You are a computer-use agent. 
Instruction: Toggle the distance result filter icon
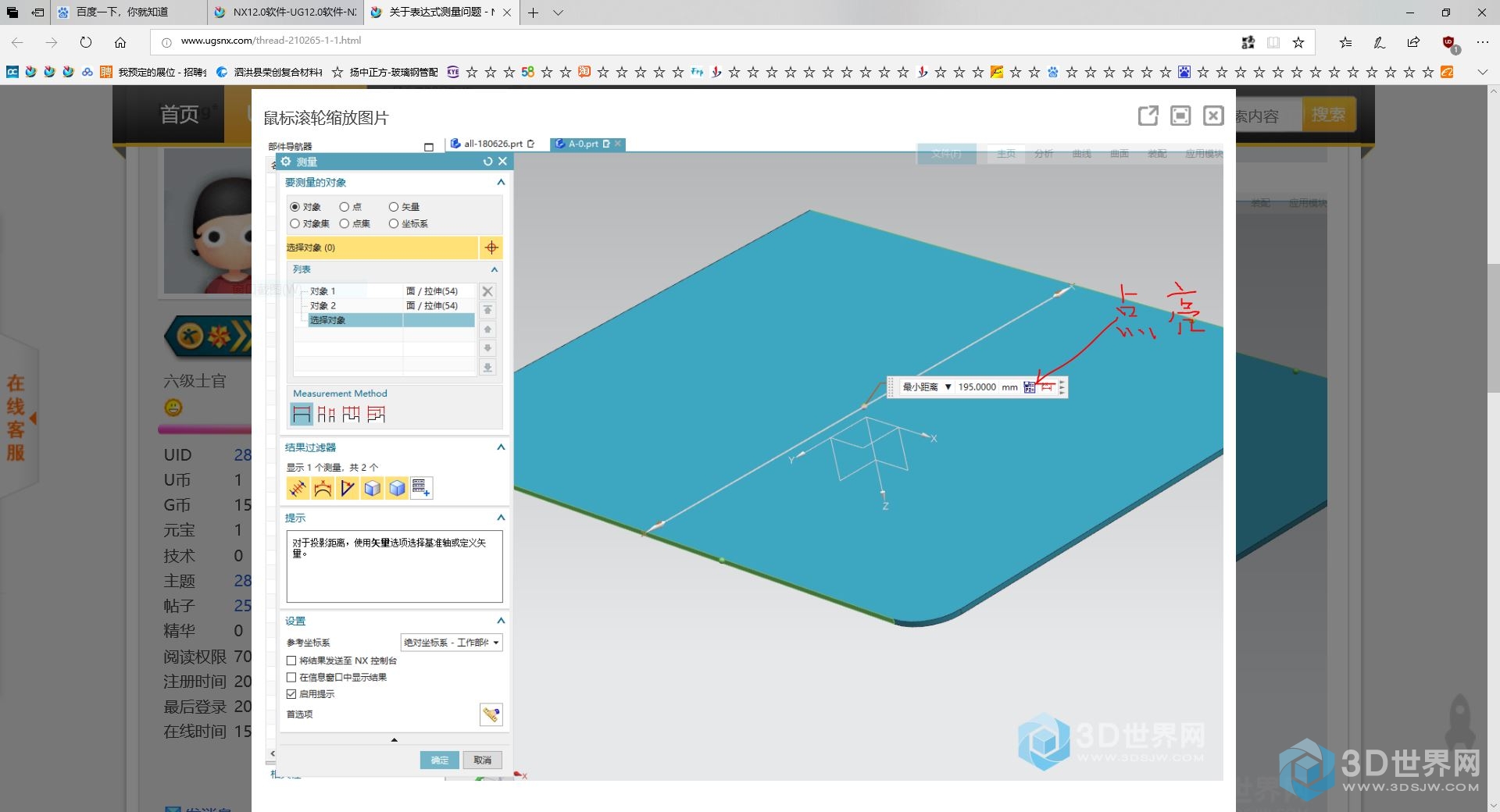click(298, 488)
